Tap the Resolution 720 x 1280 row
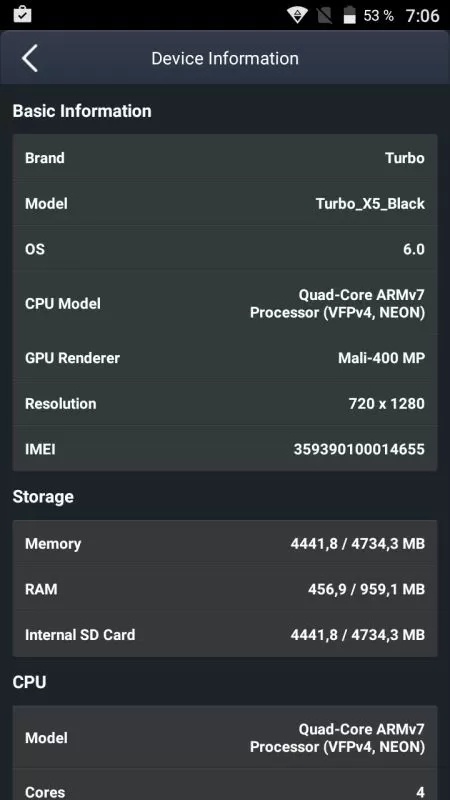Image resolution: width=450 pixels, height=800 pixels. coord(225,404)
